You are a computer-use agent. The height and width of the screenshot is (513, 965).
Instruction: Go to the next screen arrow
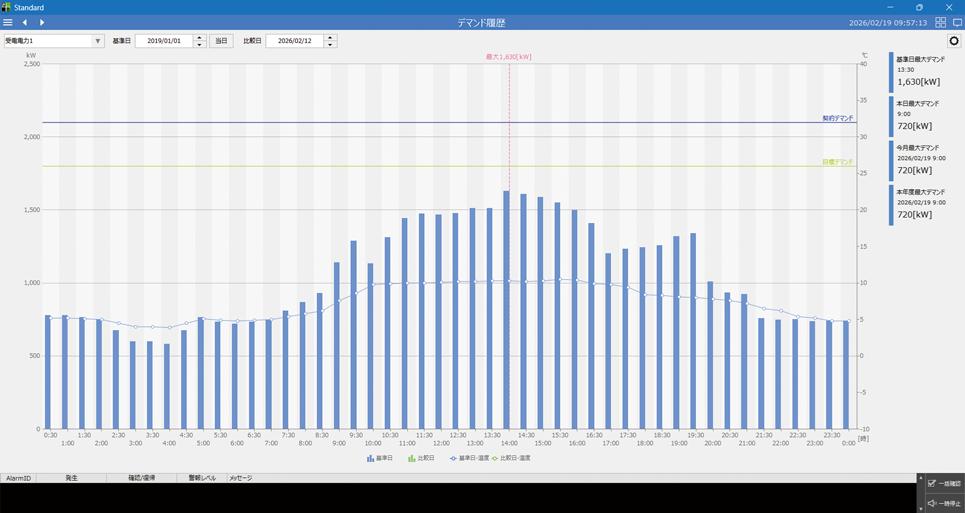(42, 22)
